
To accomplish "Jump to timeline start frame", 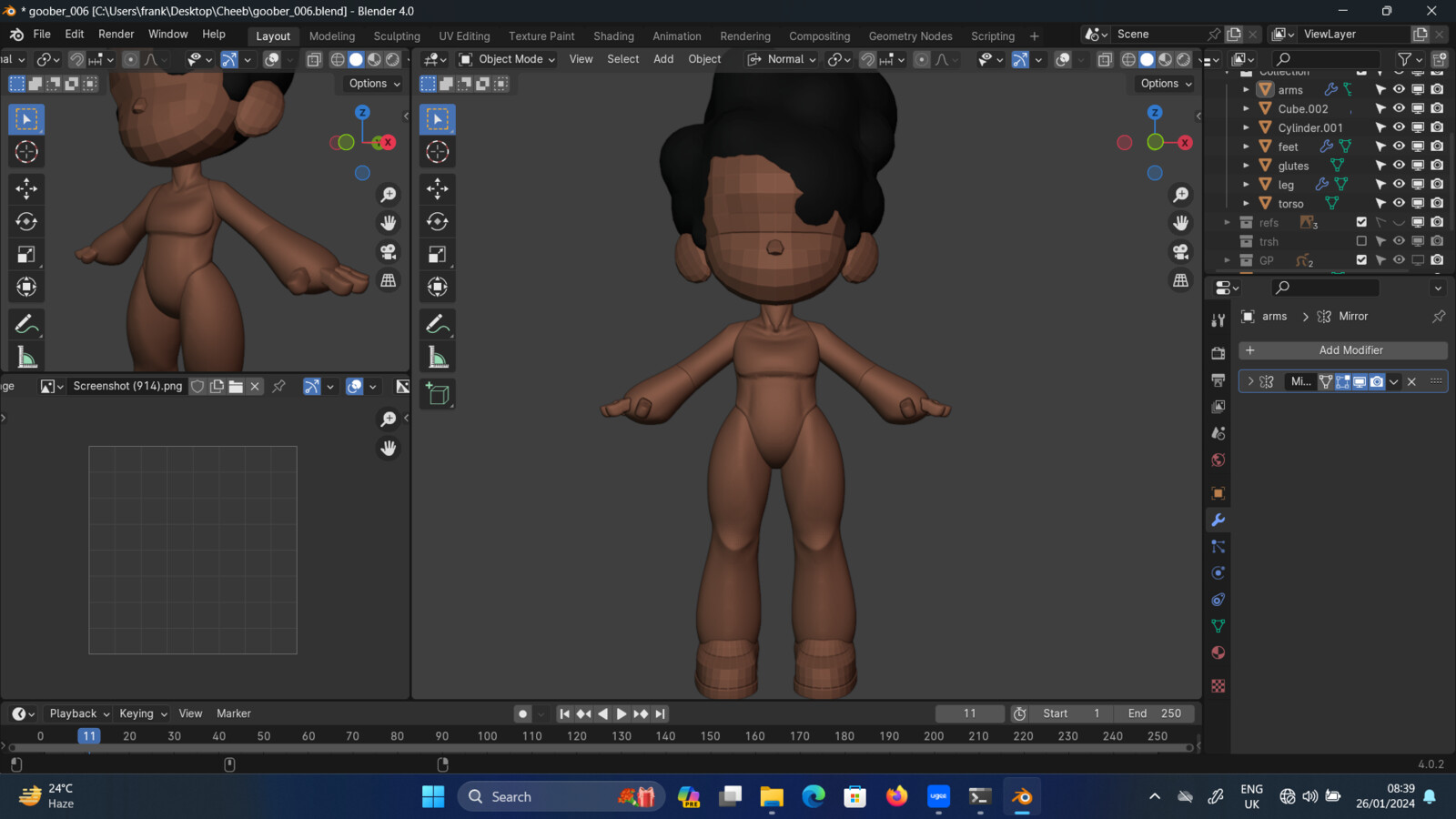I will click(x=564, y=714).
